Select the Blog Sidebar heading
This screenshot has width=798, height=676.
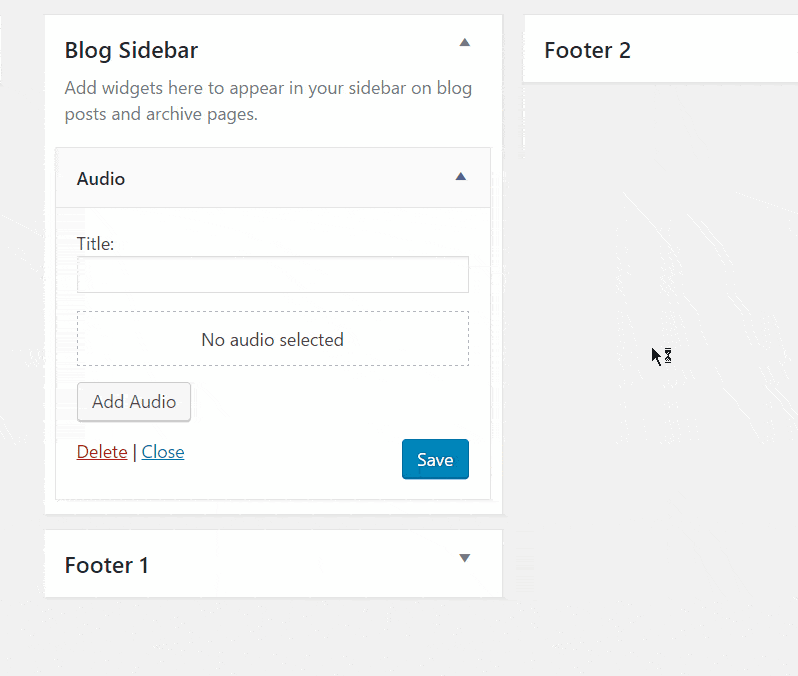[131, 50]
